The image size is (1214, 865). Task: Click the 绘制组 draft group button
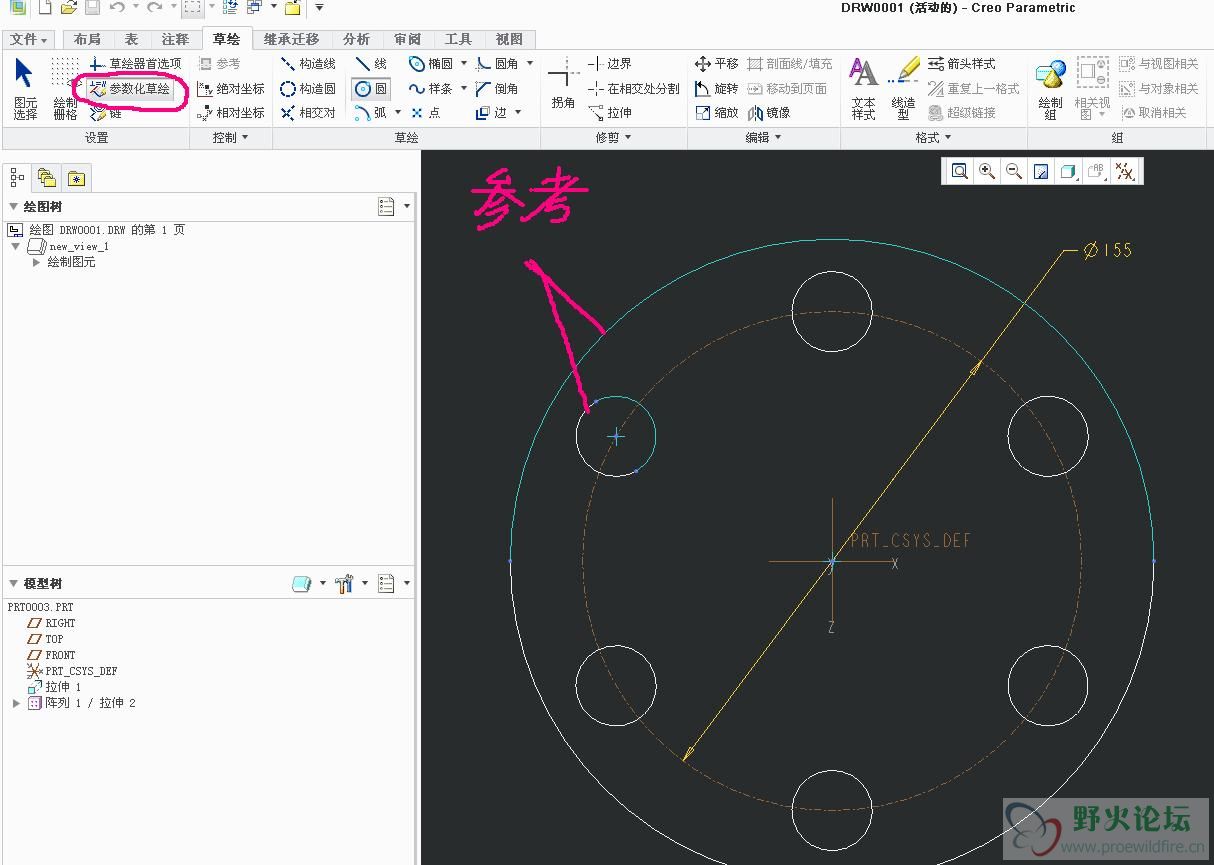pos(1050,89)
